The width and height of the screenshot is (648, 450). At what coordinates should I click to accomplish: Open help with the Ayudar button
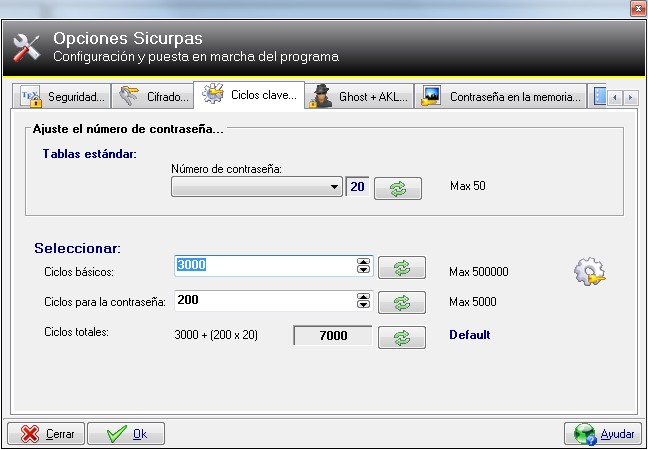(602, 433)
